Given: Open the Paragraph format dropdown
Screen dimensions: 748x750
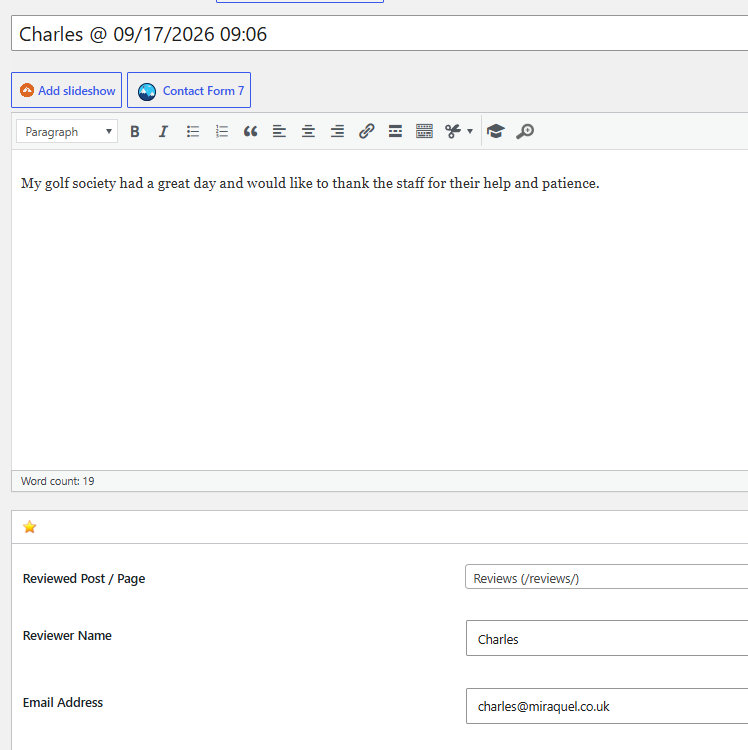Looking at the screenshot, I should pyautogui.click(x=67, y=131).
